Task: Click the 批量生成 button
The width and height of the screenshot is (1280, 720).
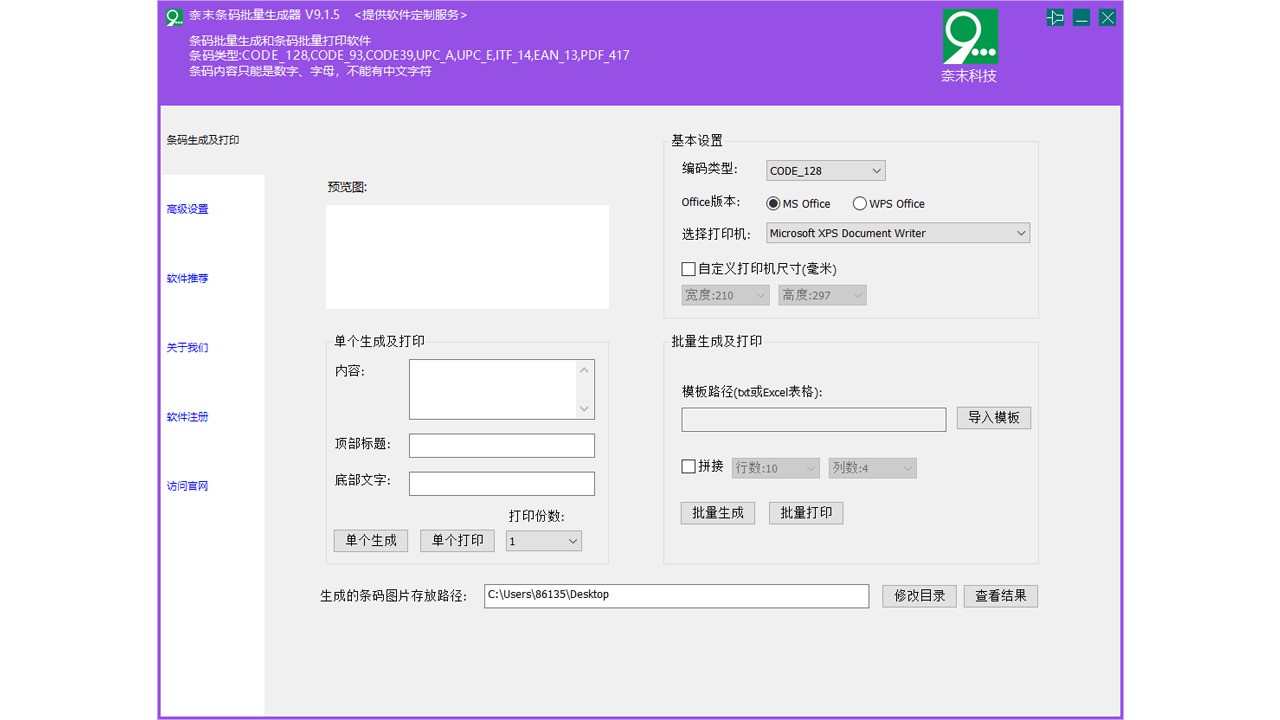Action: [717, 512]
